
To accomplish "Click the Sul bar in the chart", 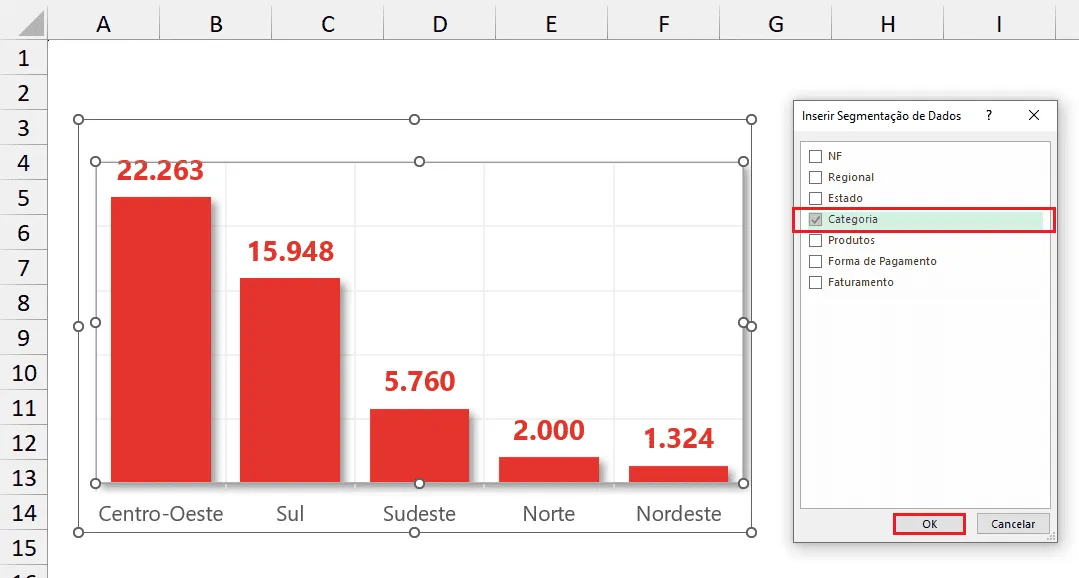I will 290,381.
